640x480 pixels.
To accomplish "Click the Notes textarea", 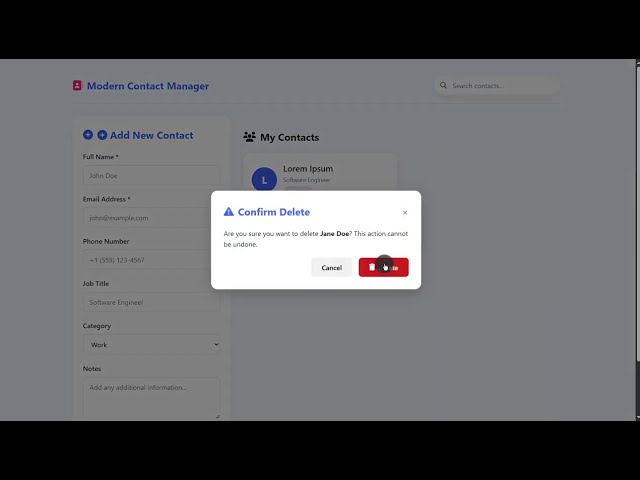I will click(x=151, y=398).
